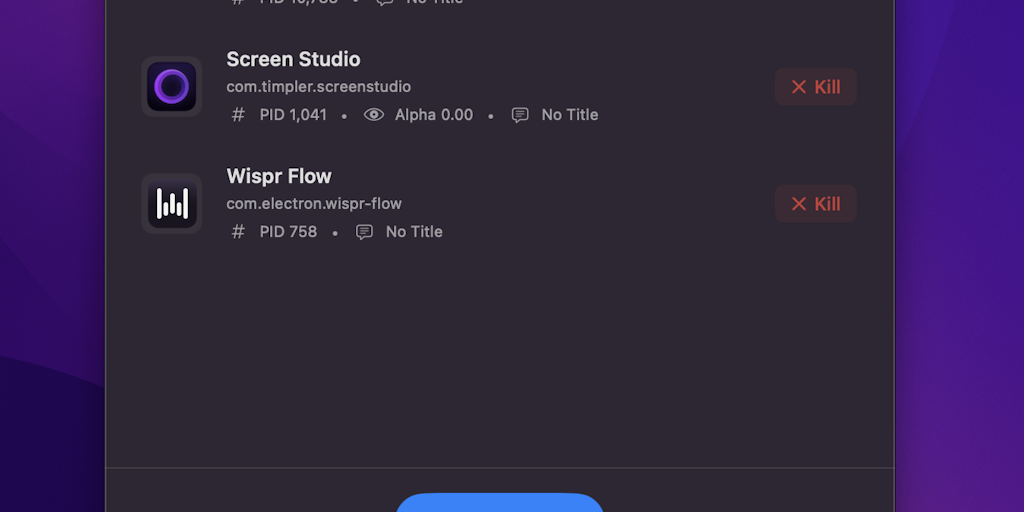The width and height of the screenshot is (1024, 512).
Task: Kill the Screen Studio process
Action: coord(815,87)
